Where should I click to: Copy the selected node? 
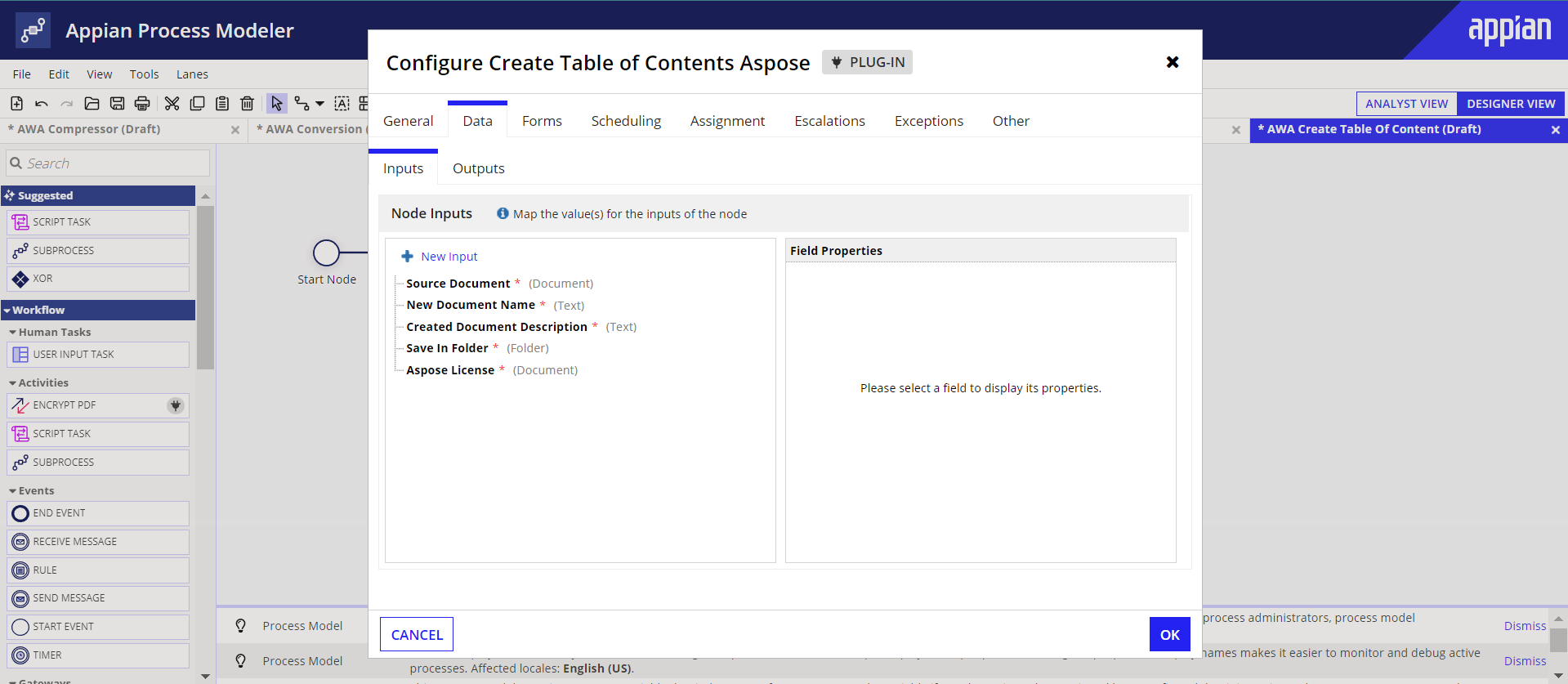197,104
